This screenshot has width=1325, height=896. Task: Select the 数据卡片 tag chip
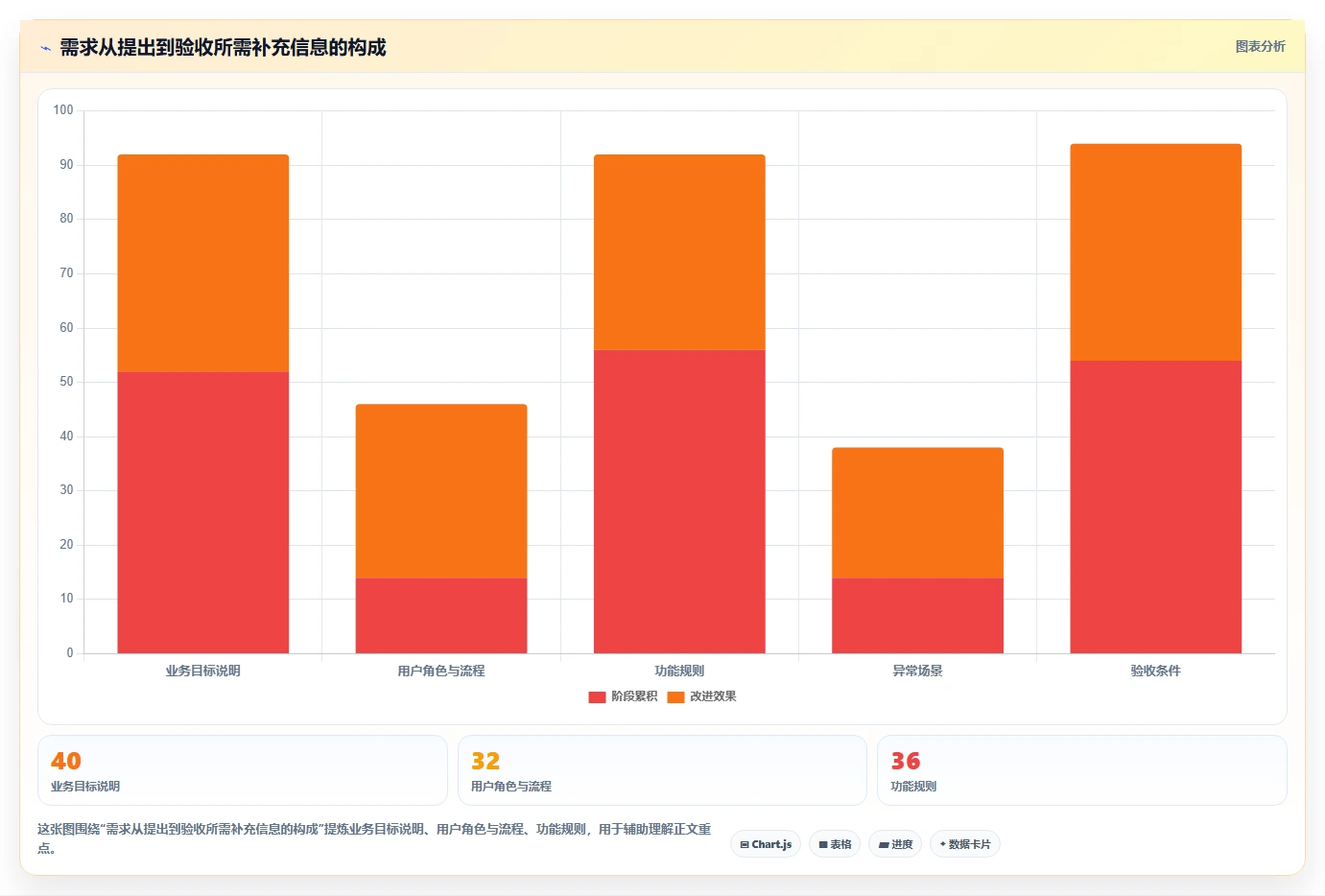coord(965,844)
